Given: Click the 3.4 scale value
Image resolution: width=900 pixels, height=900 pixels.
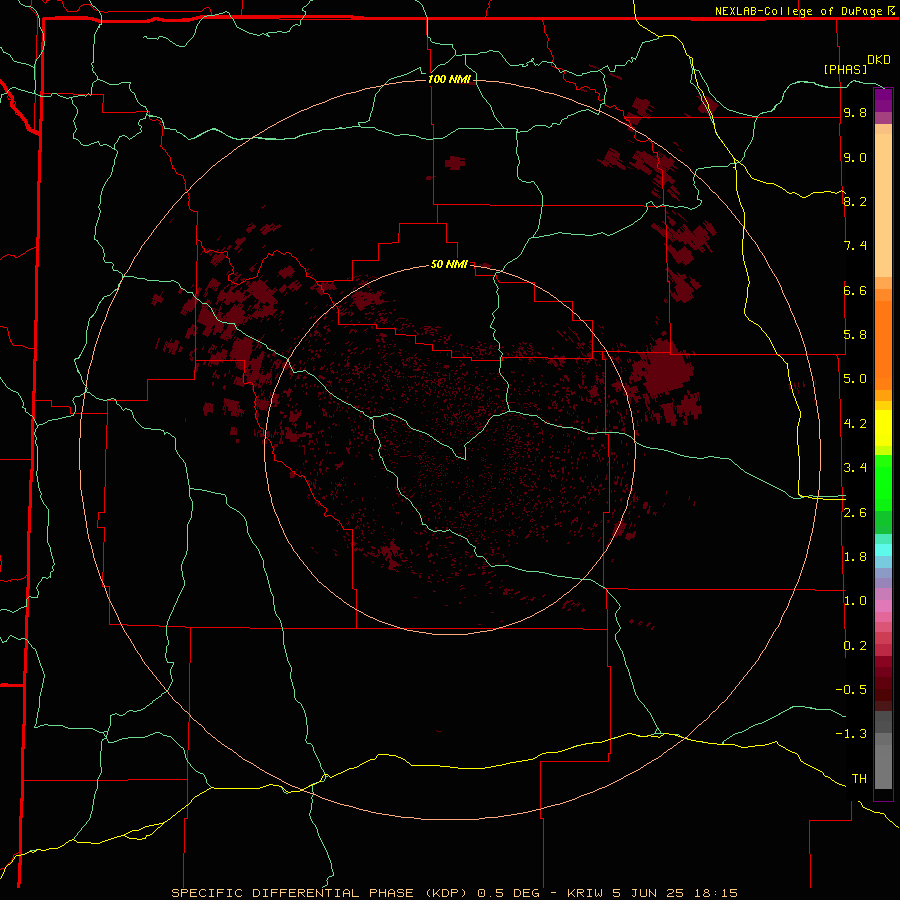Looking at the screenshot, I should point(855,468).
